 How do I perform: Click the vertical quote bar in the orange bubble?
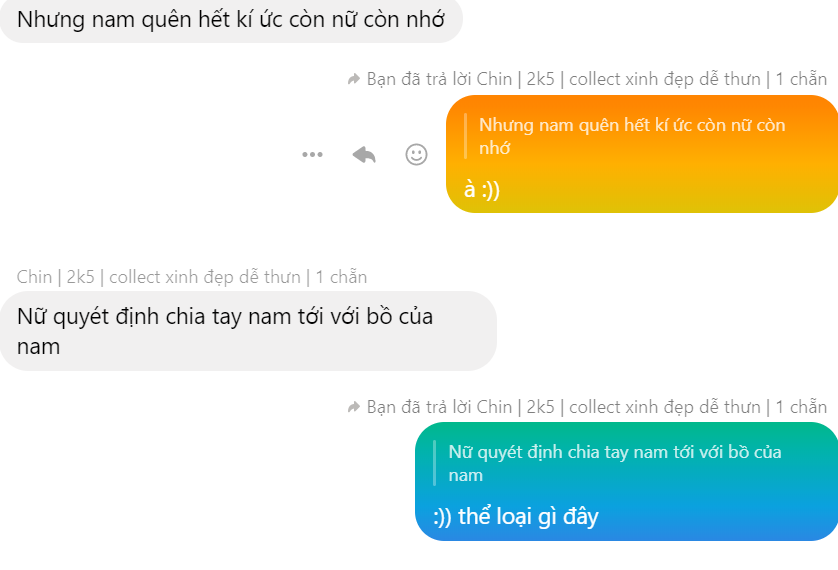click(465, 136)
